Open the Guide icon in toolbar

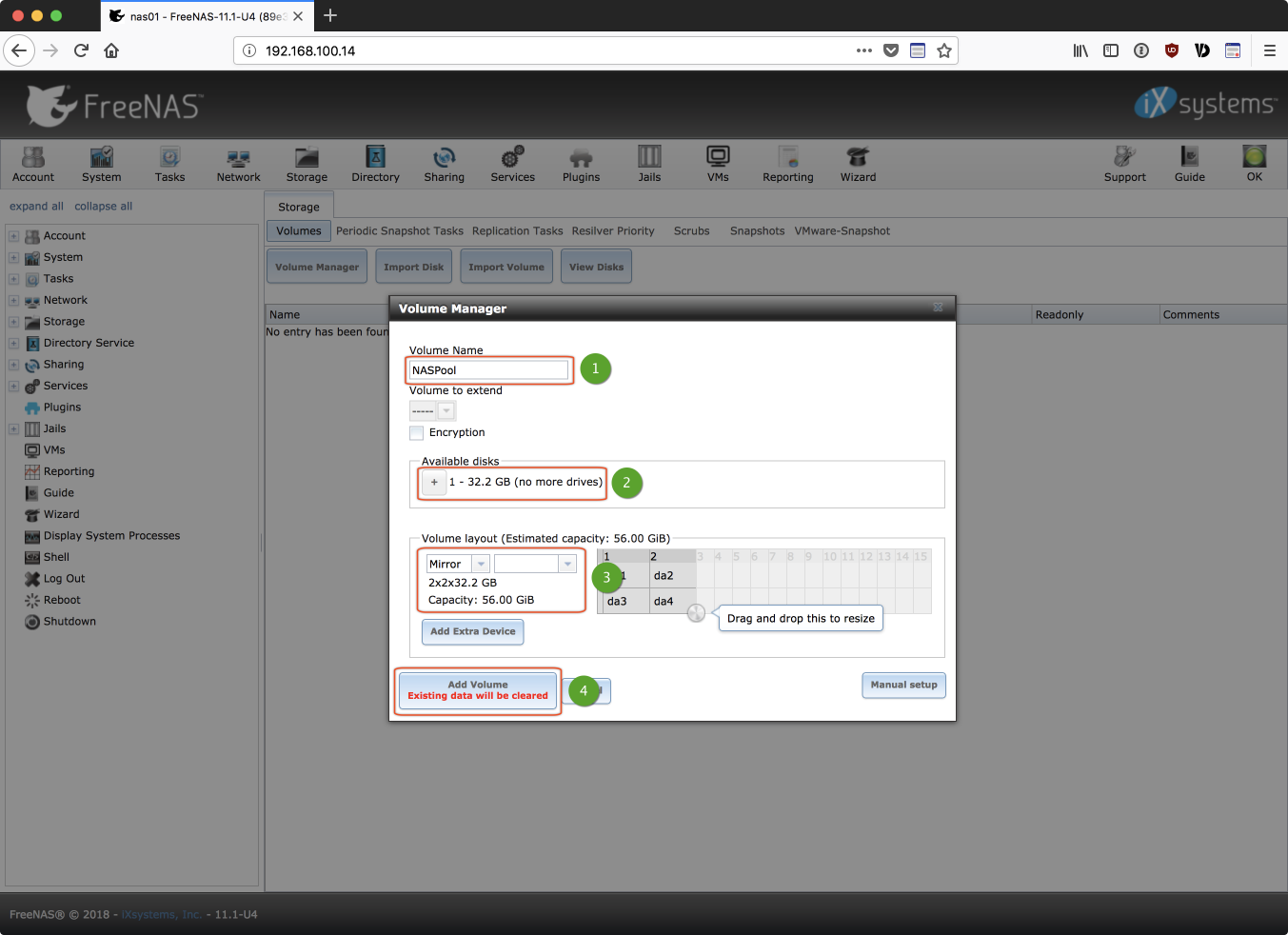1189,163
